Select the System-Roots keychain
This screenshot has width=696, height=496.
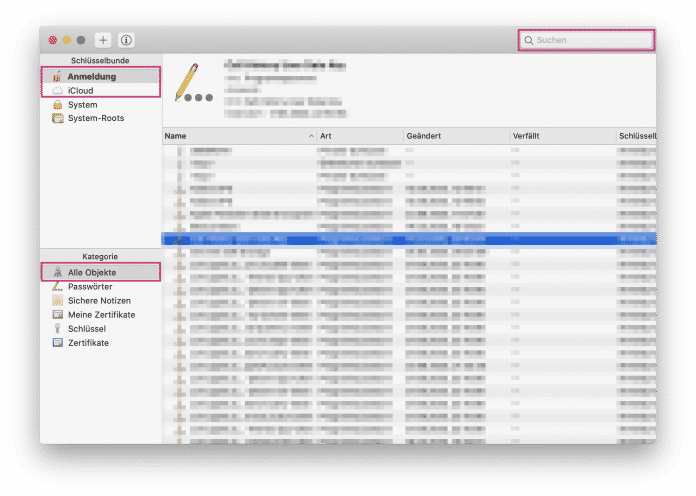tap(96, 118)
